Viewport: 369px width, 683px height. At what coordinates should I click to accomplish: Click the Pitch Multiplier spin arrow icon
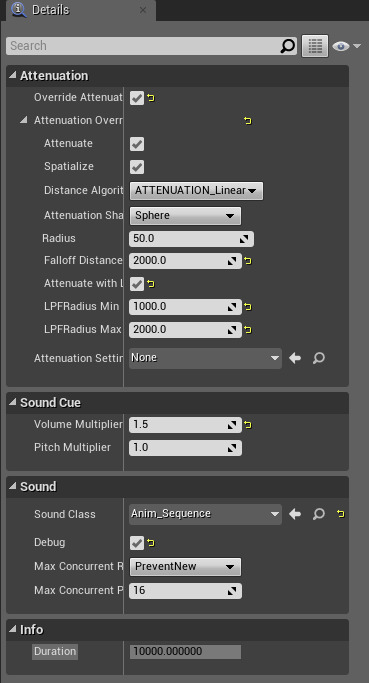tap(232, 448)
